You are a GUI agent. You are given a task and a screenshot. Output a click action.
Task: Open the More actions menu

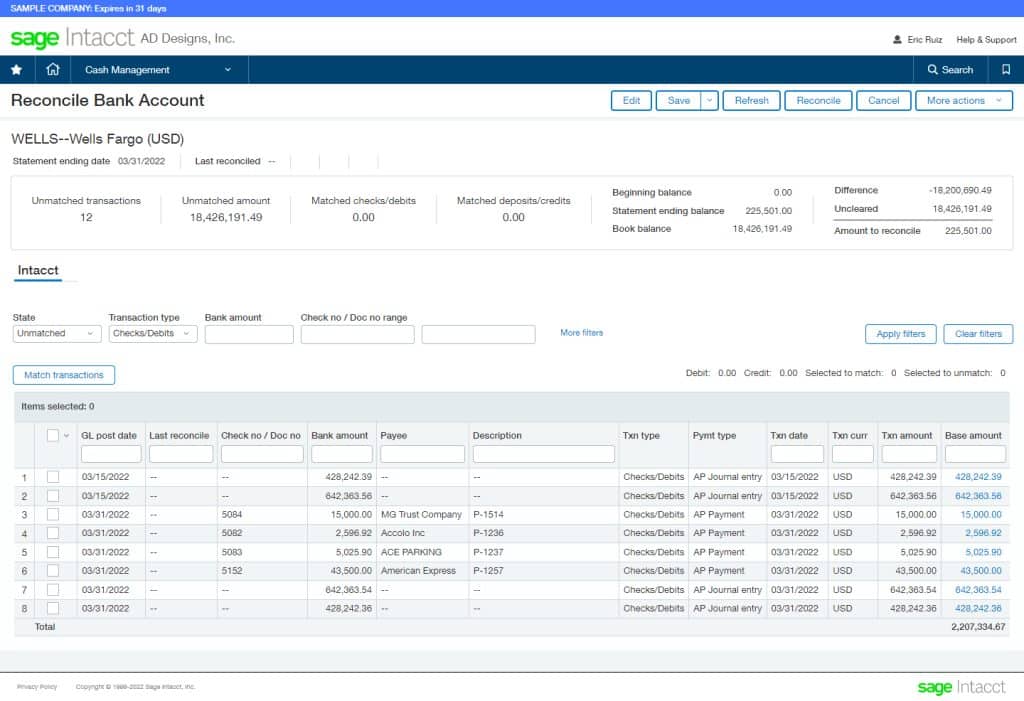tap(964, 100)
